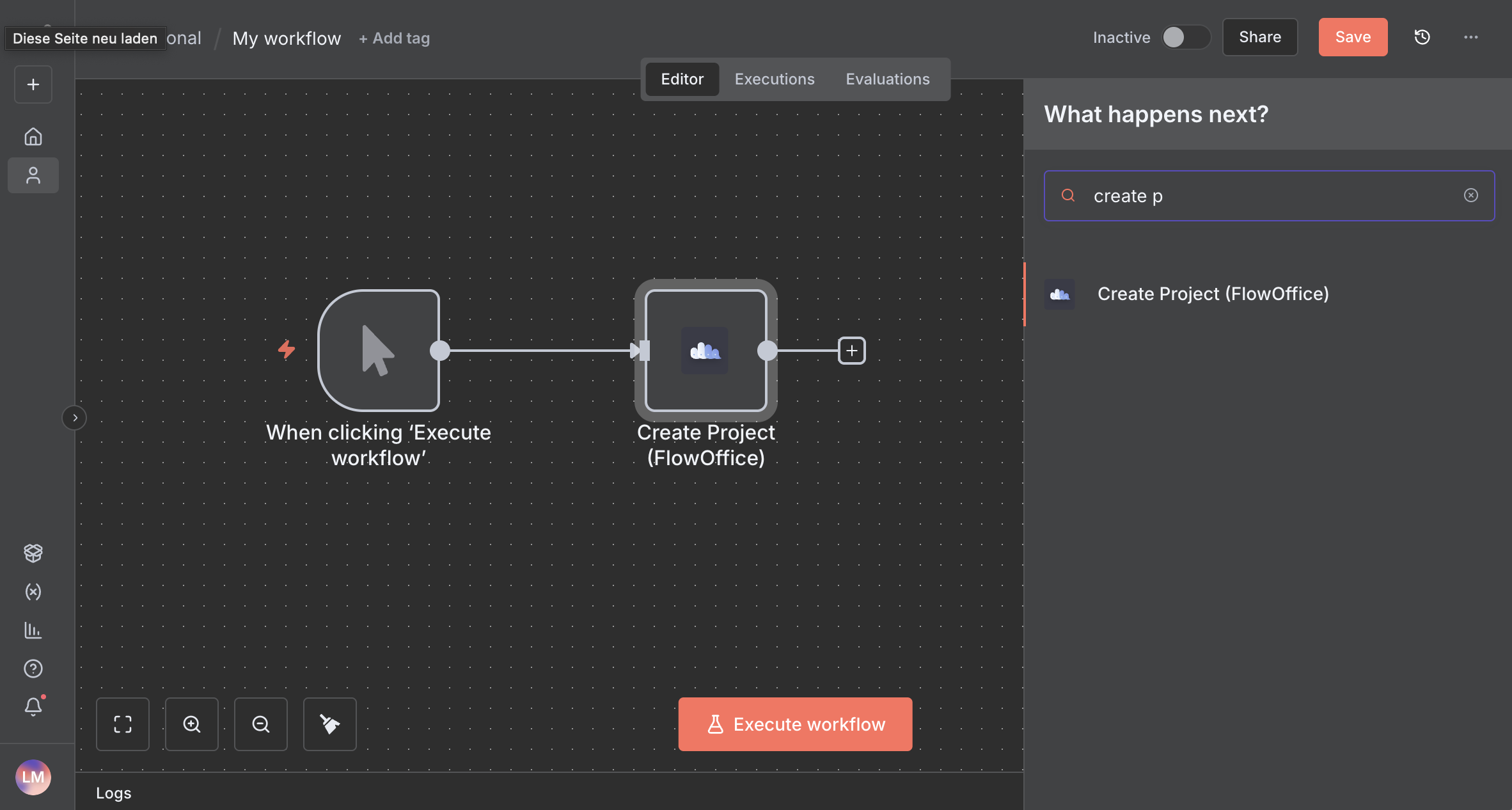This screenshot has height=810, width=1512.
Task: Switch to the Executions tab
Action: [x=775, y=79]
